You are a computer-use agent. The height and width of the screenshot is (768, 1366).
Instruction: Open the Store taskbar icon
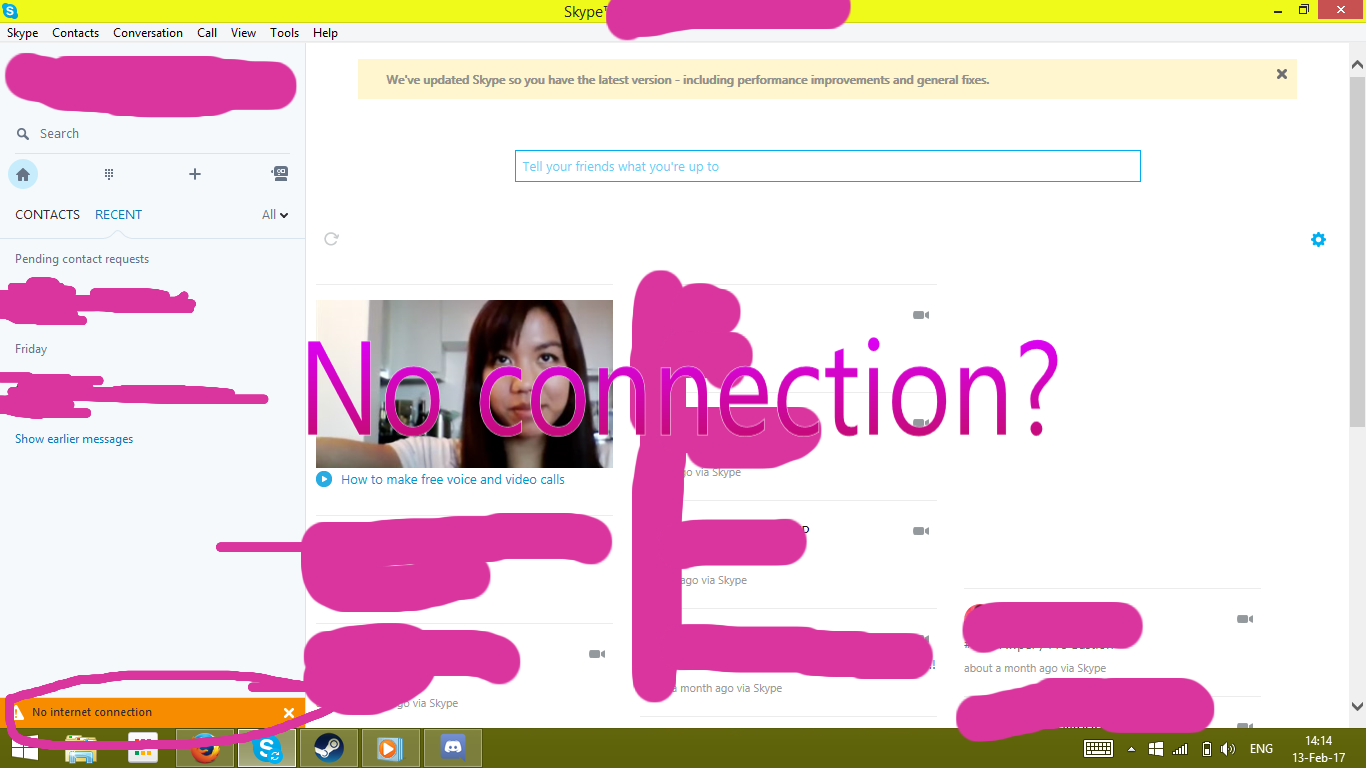click(x=143, y=748)
